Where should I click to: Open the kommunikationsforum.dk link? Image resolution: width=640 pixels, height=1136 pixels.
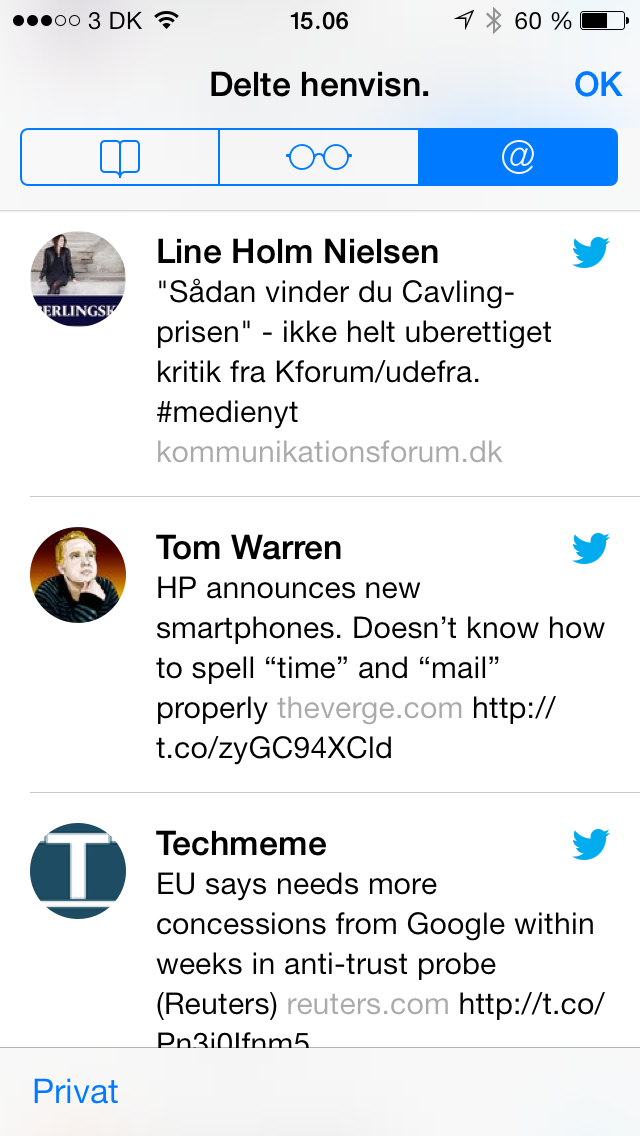tap(329, 452)
